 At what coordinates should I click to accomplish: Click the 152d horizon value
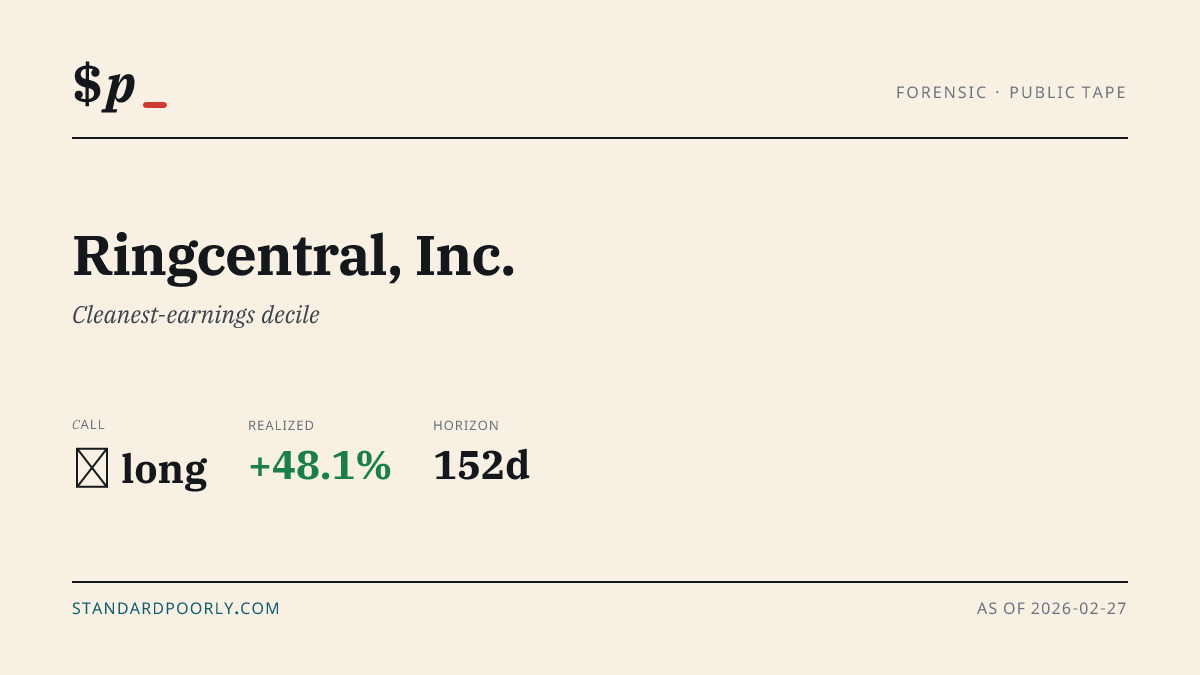pyautogui.click(x=481, y=466)
